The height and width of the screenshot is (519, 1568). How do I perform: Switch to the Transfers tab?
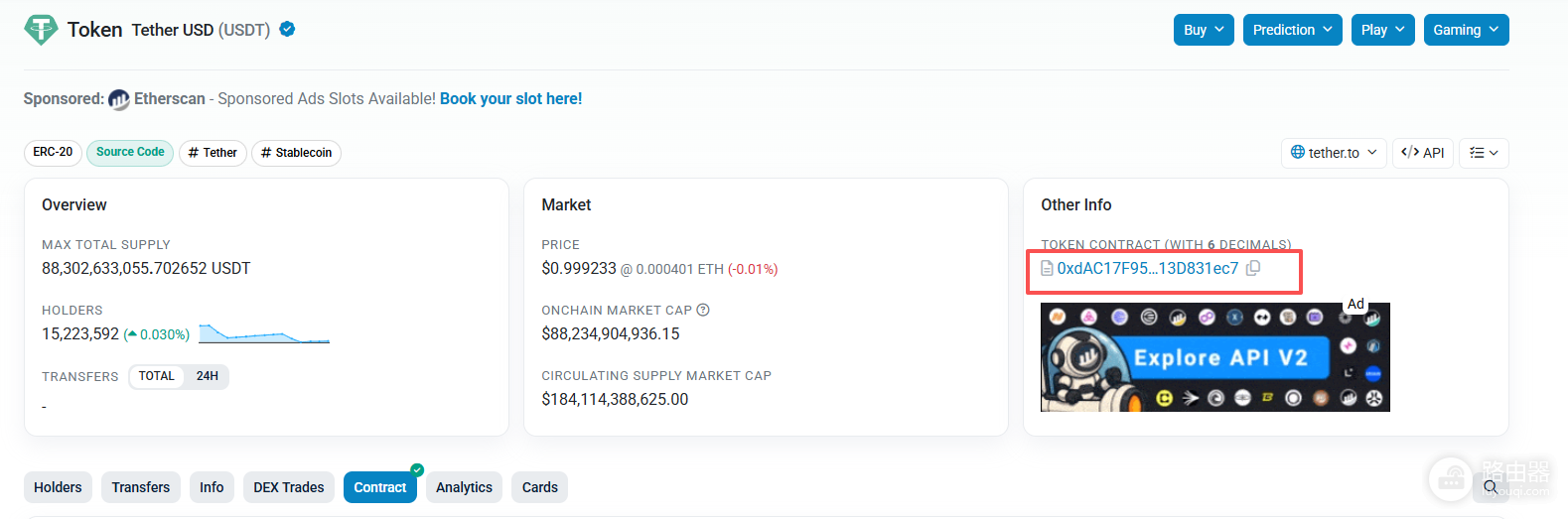[141, 487]
